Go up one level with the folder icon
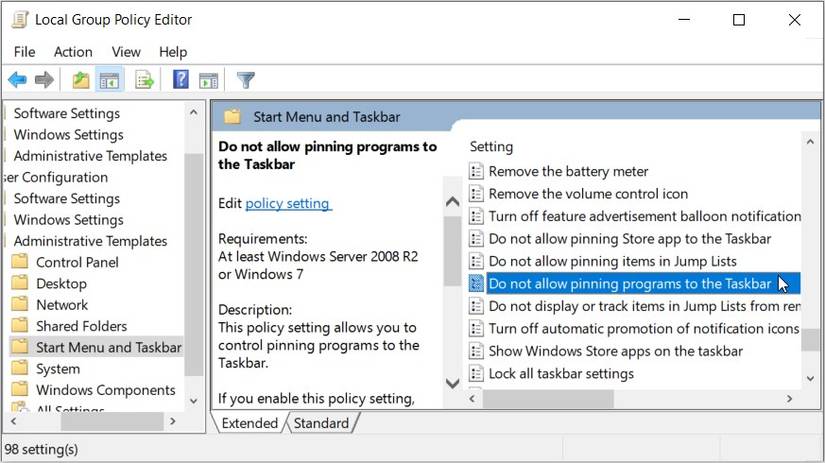The height and width of the screenshot is (463, 825). (x=81, y=80)
